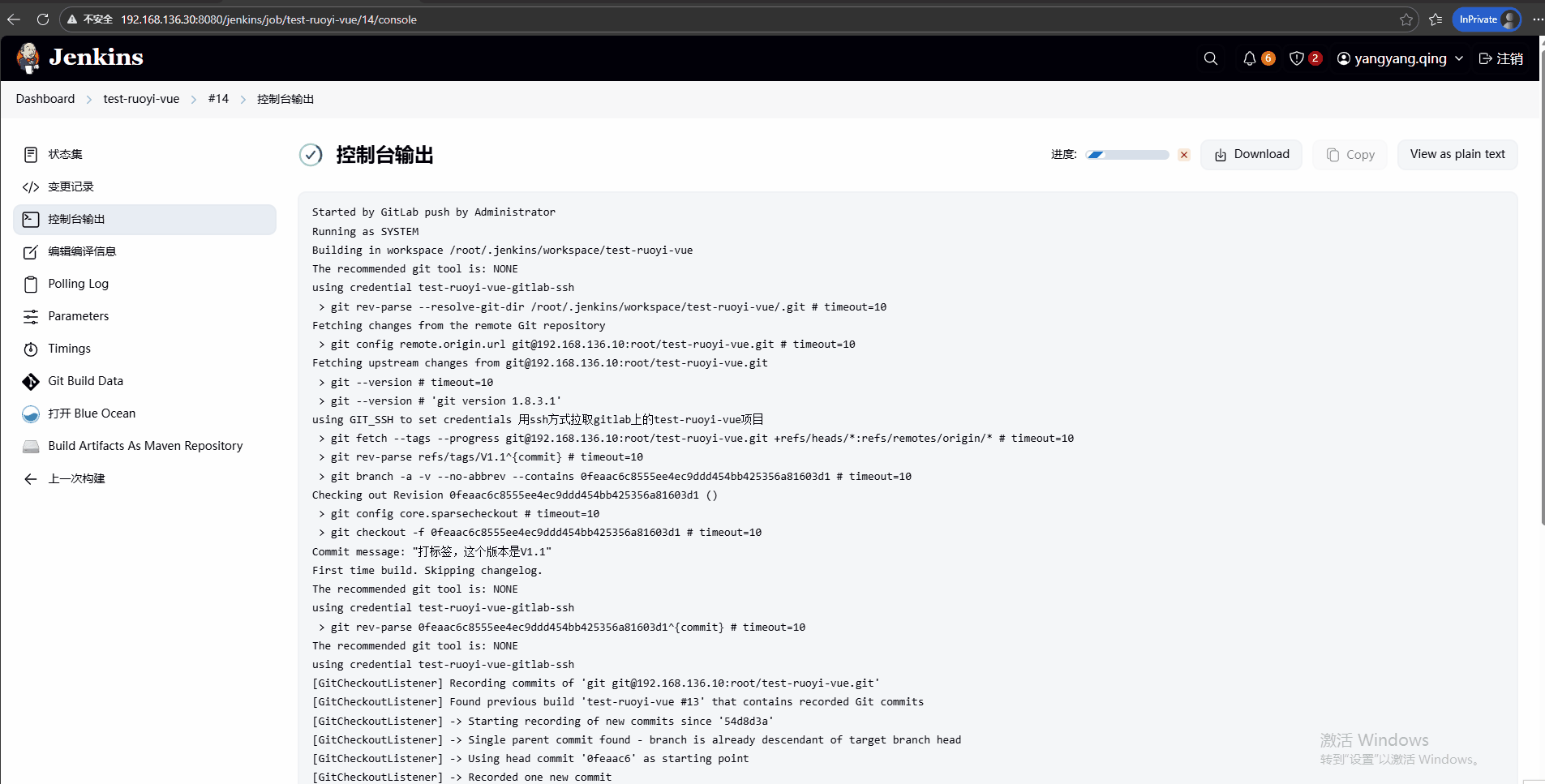Screen dimensions: 1545x784
Task: Go to Dashboard breadcrumb
Action: pyautogui.click(x=45, y=99)
